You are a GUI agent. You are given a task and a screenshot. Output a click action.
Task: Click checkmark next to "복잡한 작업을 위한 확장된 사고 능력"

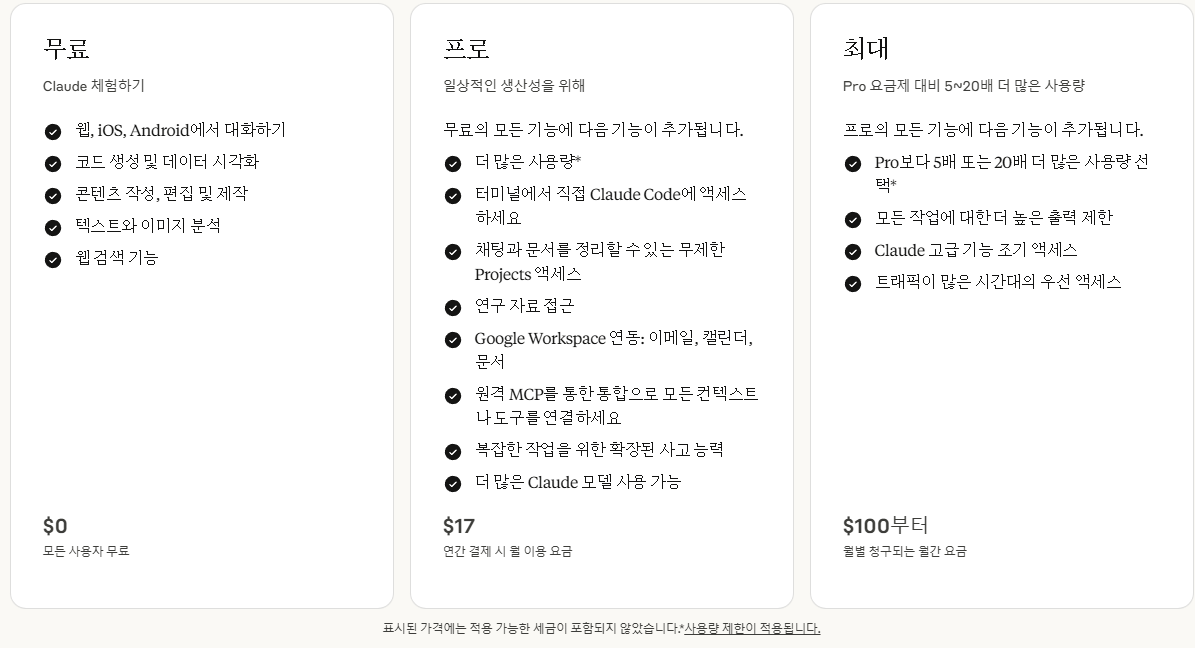(x=452, y=451)
